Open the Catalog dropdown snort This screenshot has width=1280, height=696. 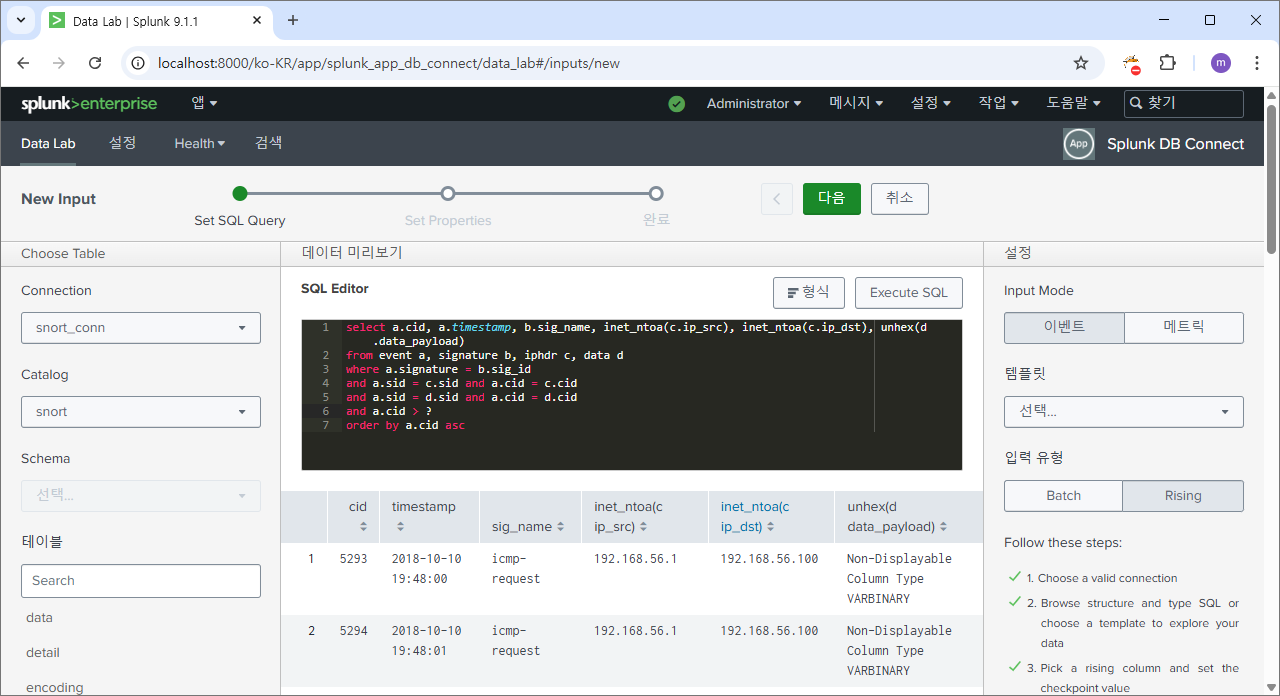click(x=141, y=411)
